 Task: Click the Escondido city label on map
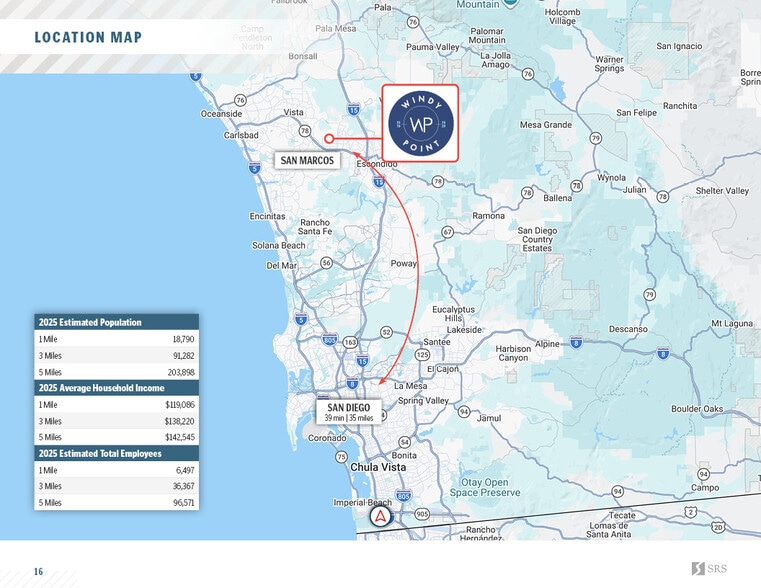pyautogui.click(x=377, y=163)
